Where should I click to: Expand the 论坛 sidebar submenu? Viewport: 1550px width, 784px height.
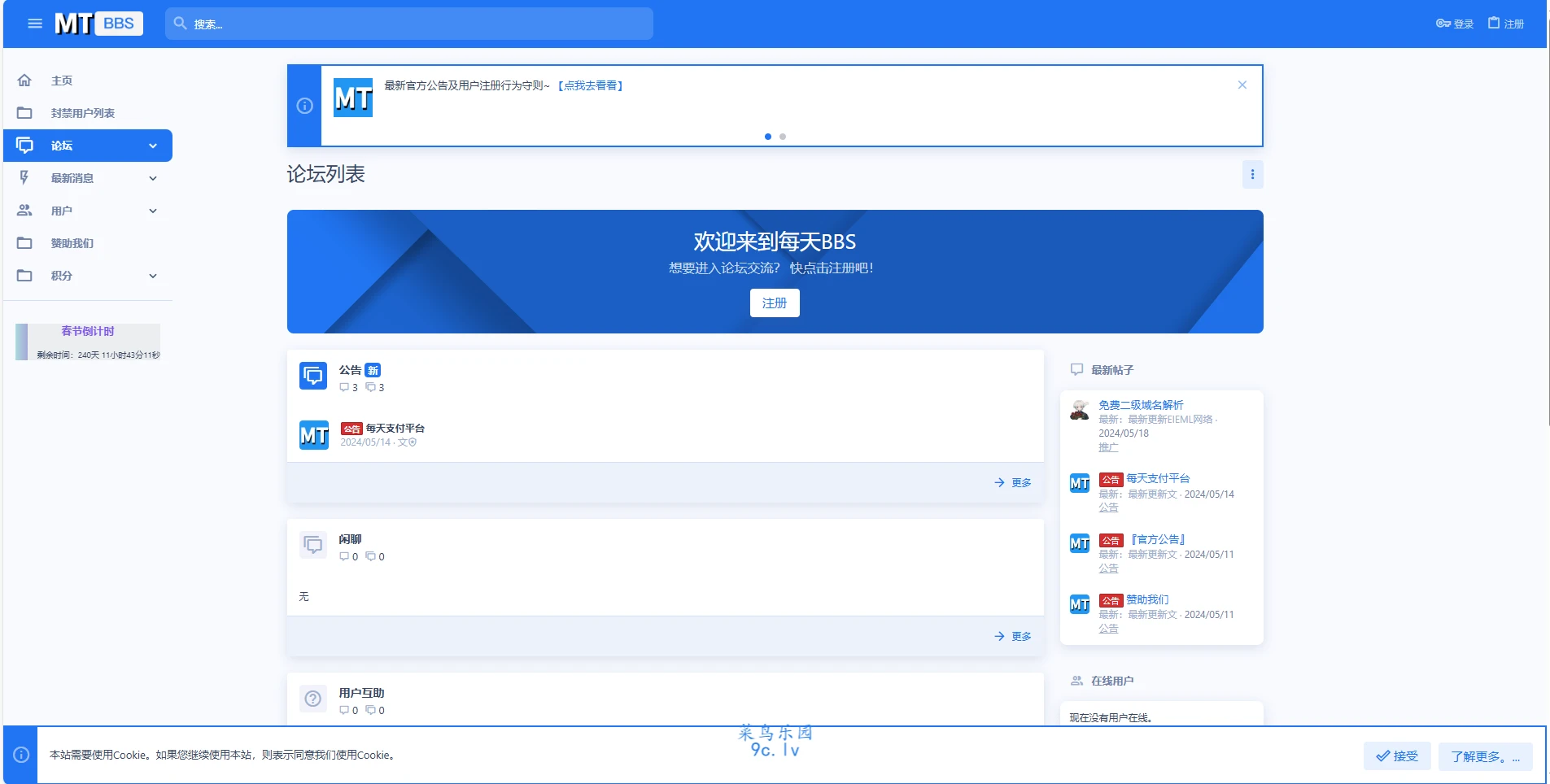153,146
